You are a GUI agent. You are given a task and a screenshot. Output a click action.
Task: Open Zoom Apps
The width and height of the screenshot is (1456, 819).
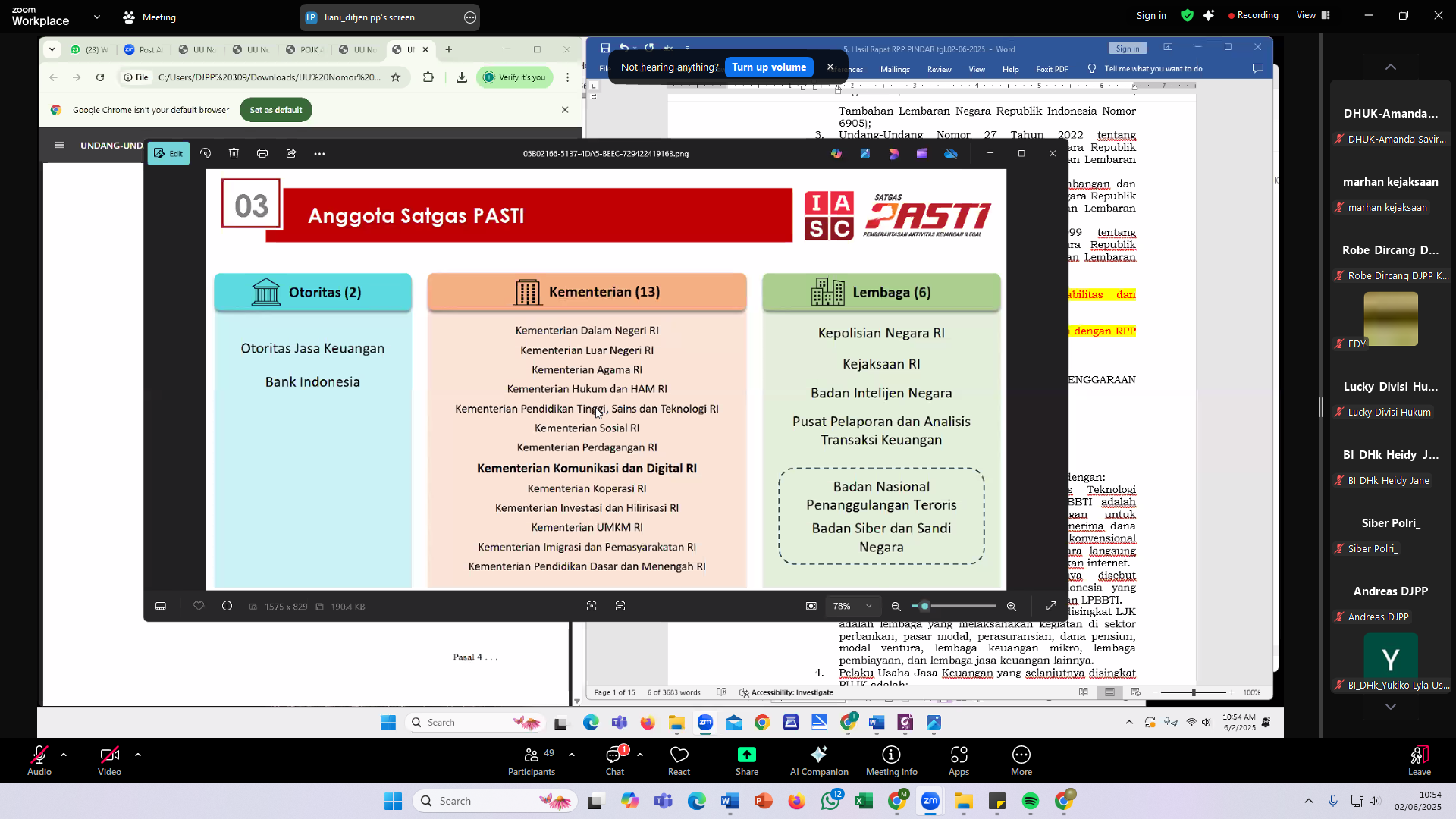pos(959,761)
